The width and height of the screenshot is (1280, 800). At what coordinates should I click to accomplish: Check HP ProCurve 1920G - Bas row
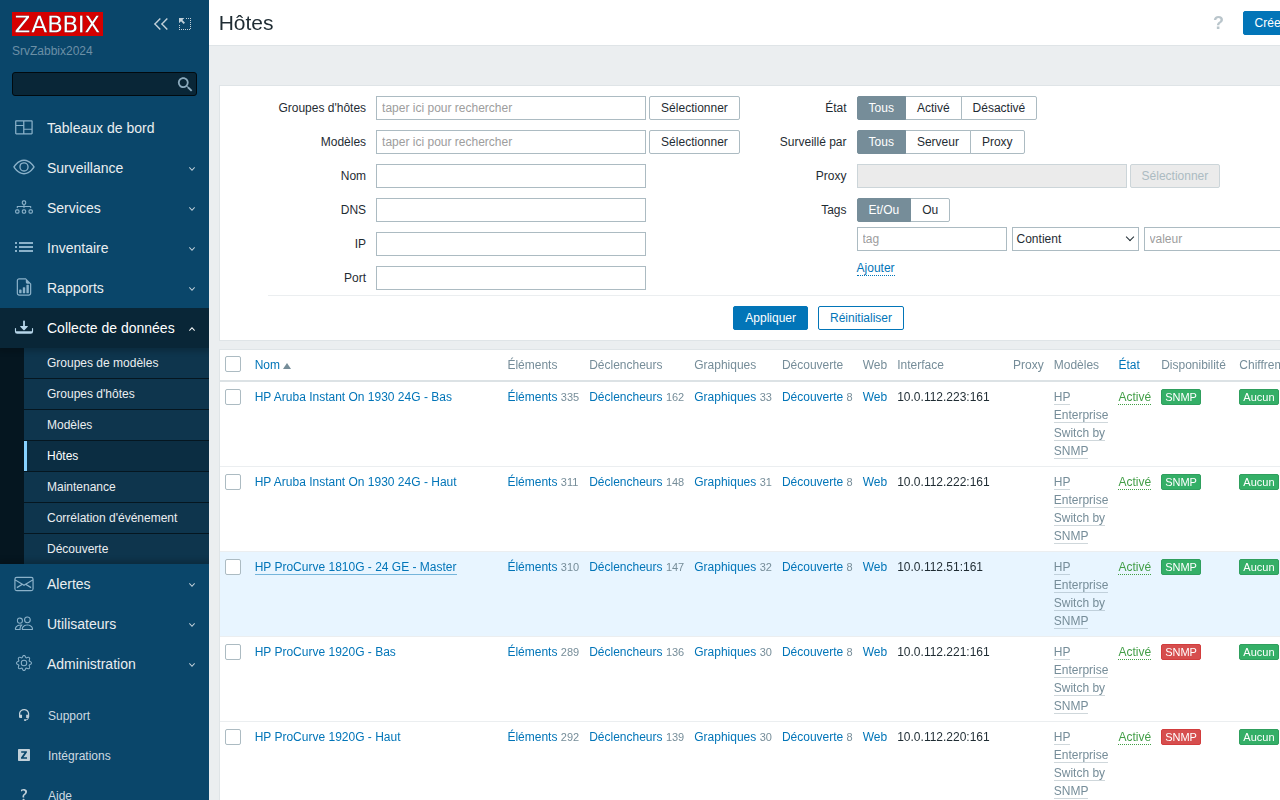[233, 652]
